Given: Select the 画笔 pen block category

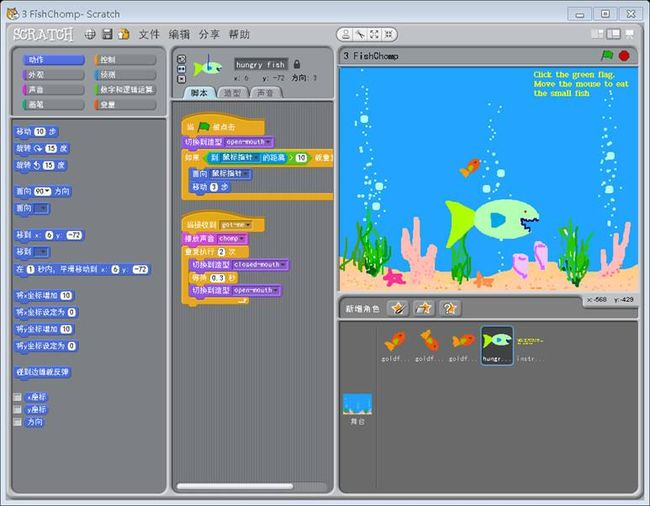Looking at the screenshot, I should [54, 104].
